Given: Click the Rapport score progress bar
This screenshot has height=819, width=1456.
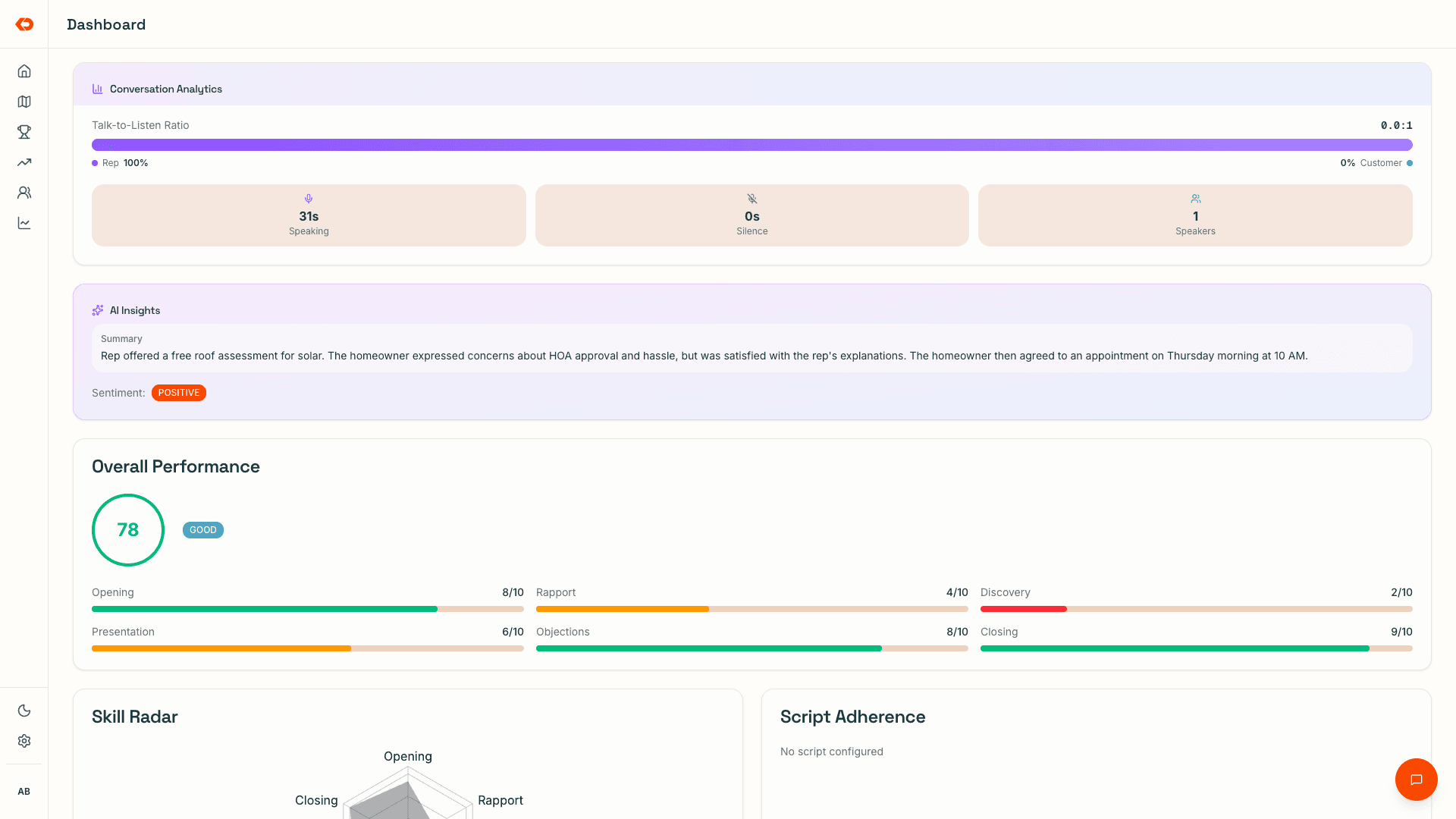Looking at the screenshot, I should tap(752, 609).
